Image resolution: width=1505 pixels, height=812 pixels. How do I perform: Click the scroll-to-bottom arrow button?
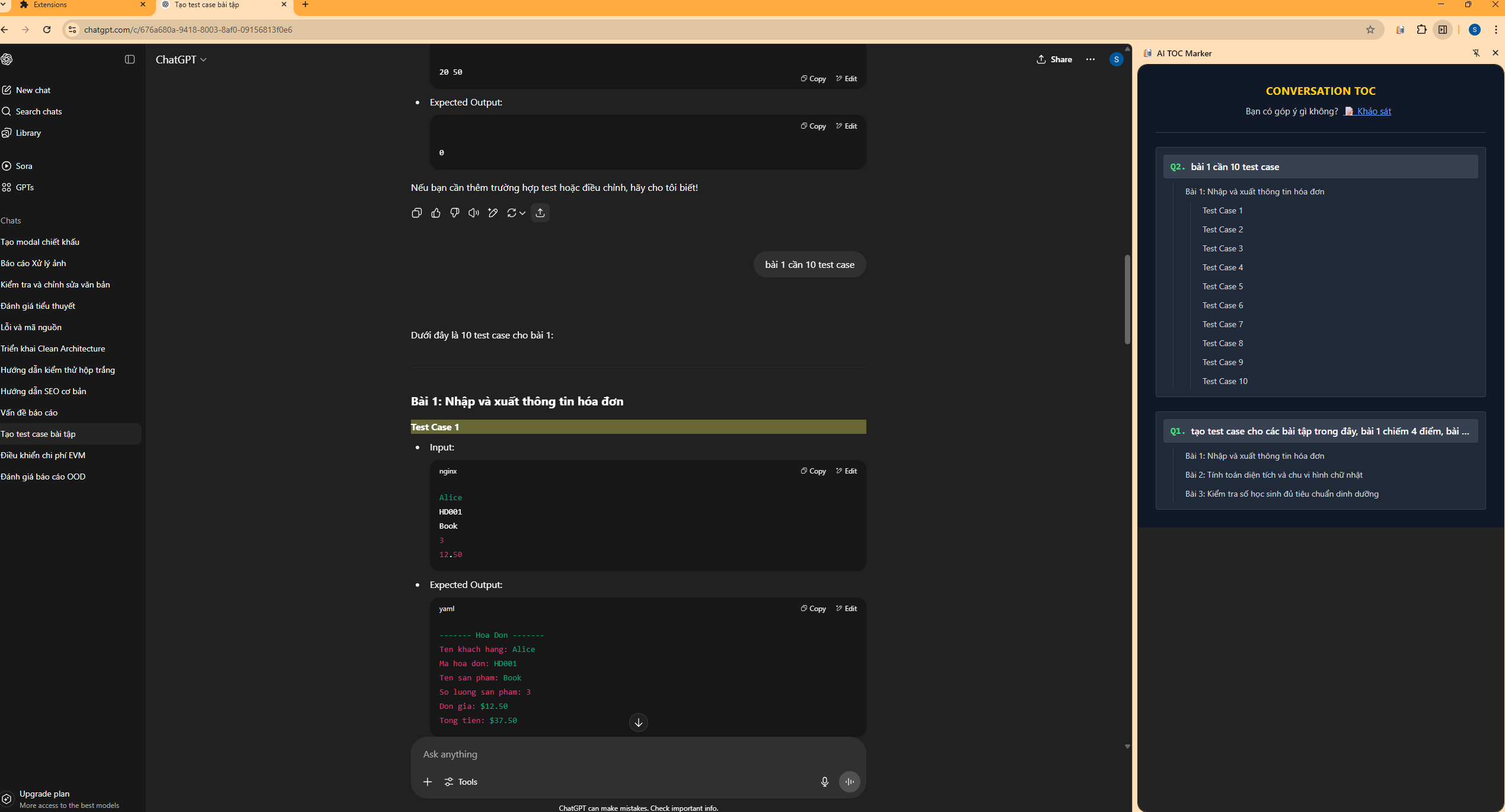[x=638, y=723]
